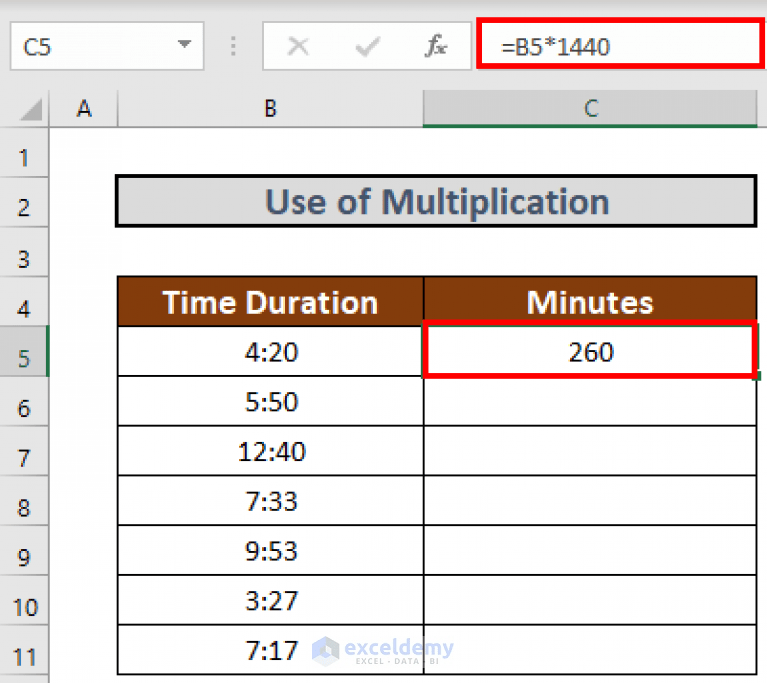Select empty Minutes cell beside 5:50
This screenshot has width=767, height=683.
(x=590, y=402)
